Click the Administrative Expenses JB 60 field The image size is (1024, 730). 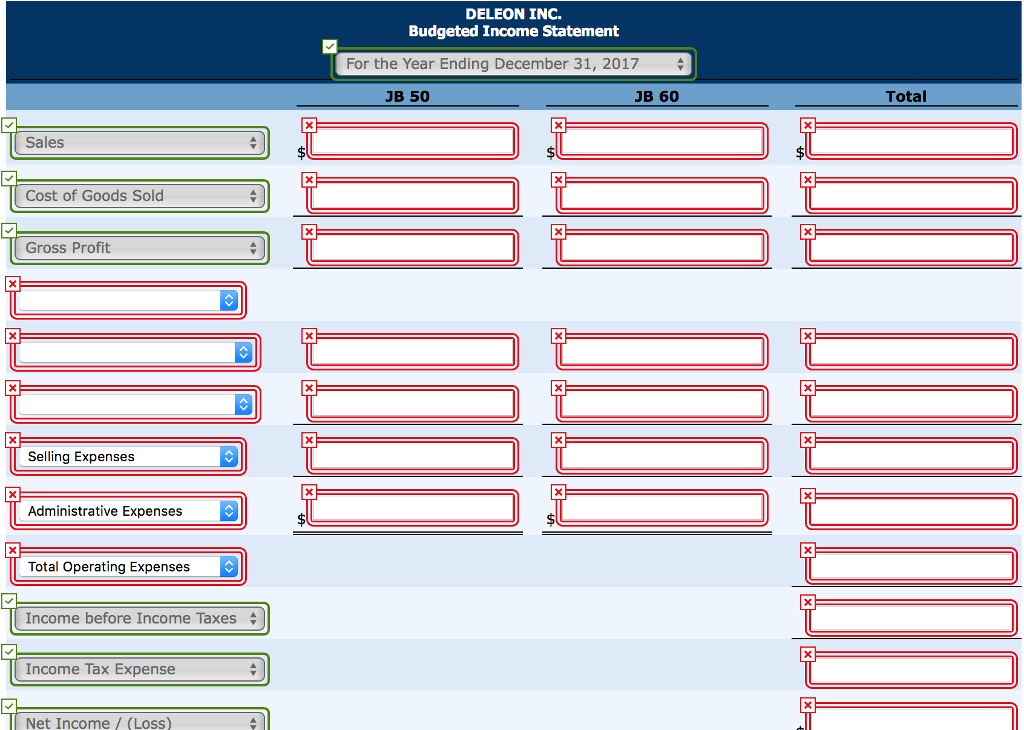[x=662, y=508]
